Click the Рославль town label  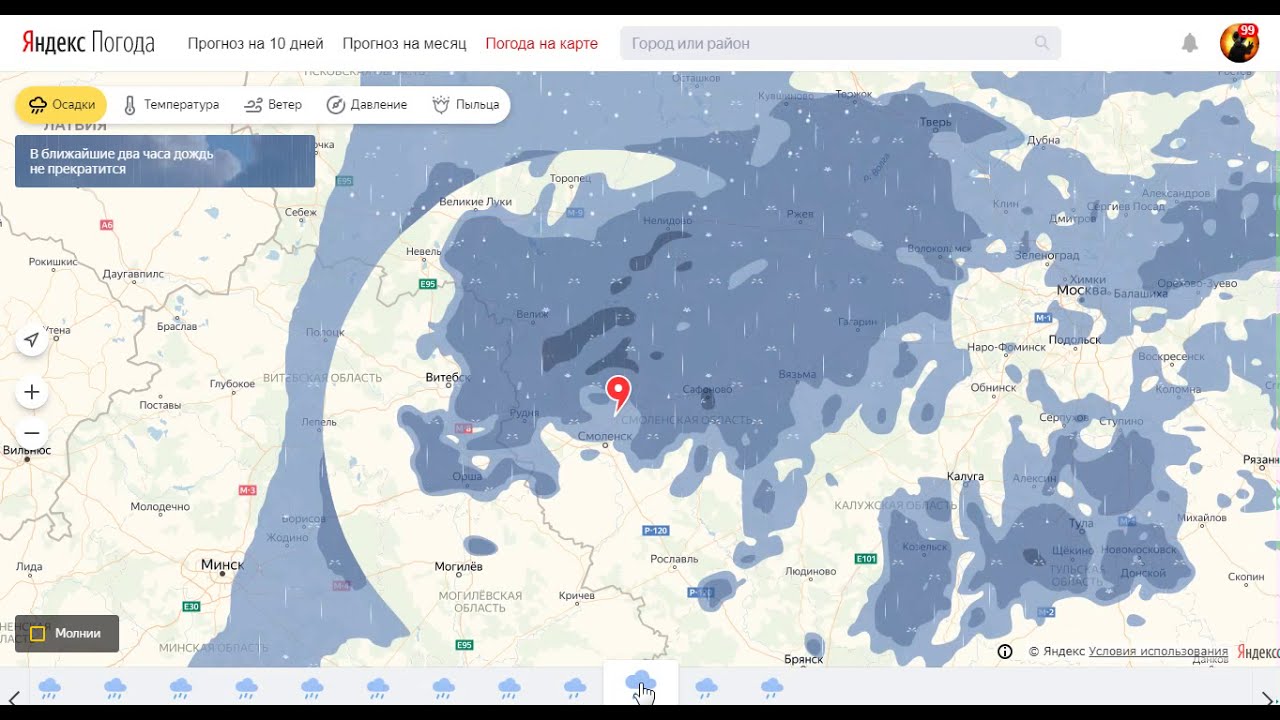click(673, 559)
